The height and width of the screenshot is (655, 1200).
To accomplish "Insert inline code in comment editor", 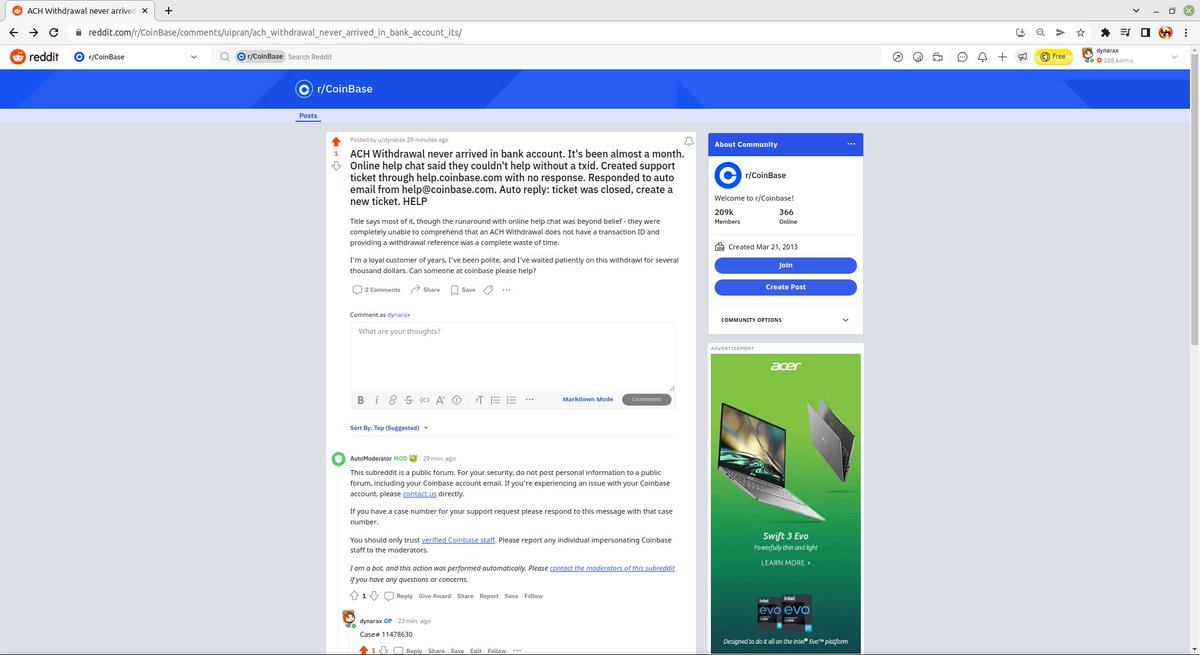I will pyautogui.click(x=424, y=400).
